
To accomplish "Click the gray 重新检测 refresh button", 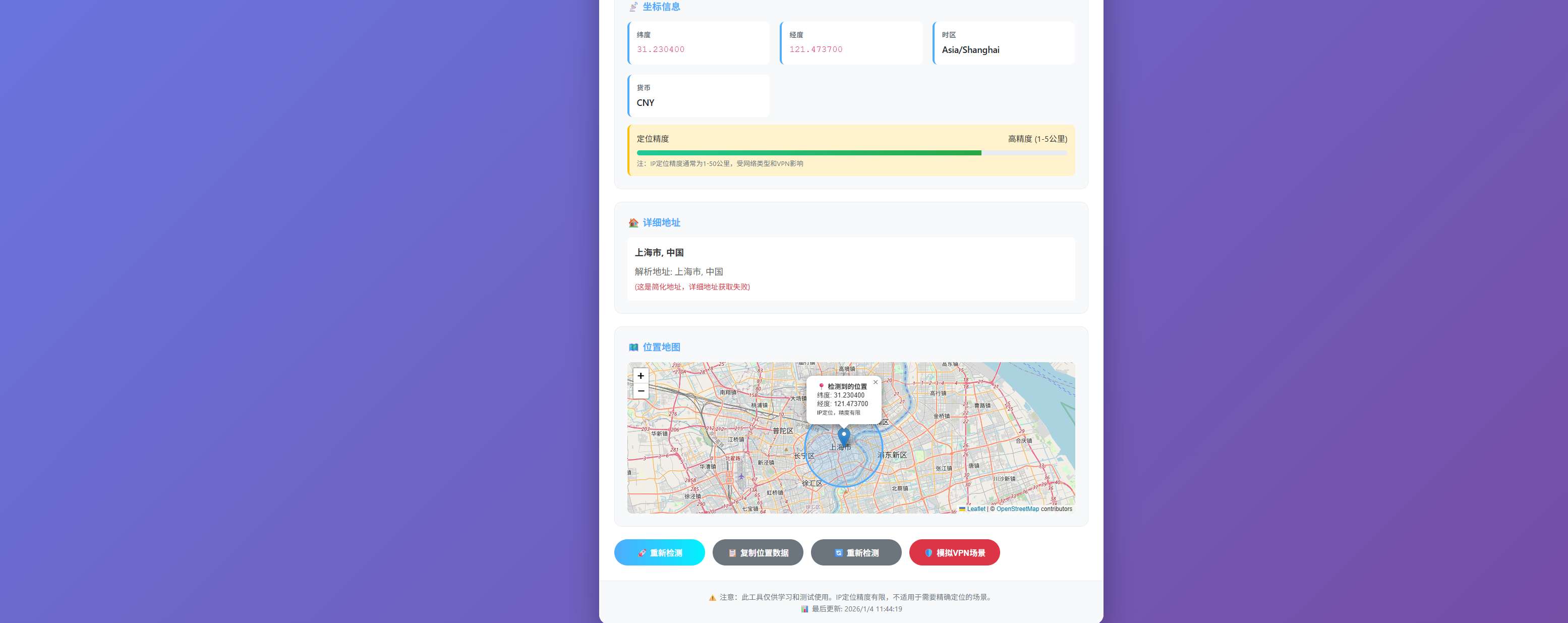I will (x=856, y=552).
